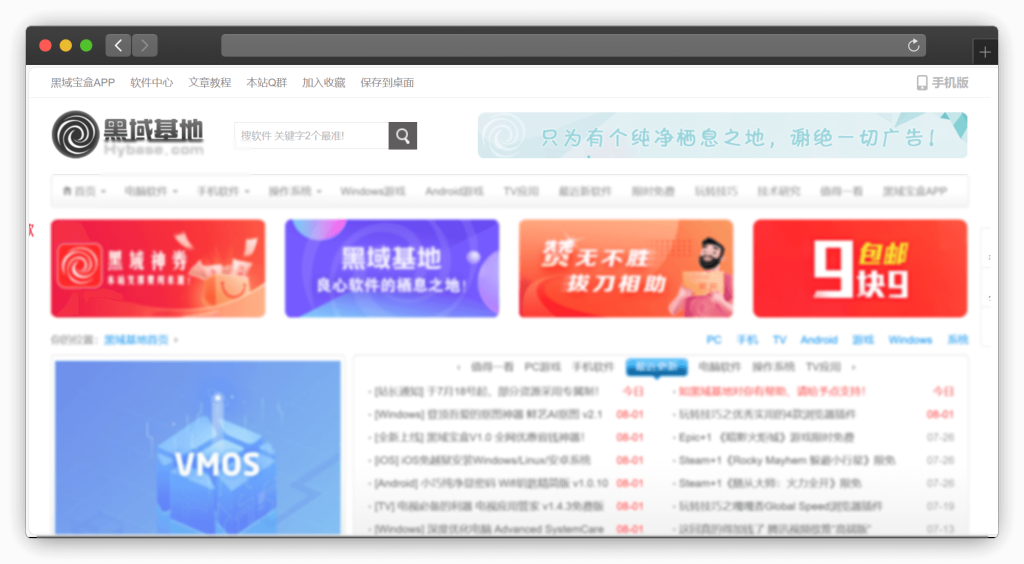Open the Advanced SystemCare article

click(488, 529)
